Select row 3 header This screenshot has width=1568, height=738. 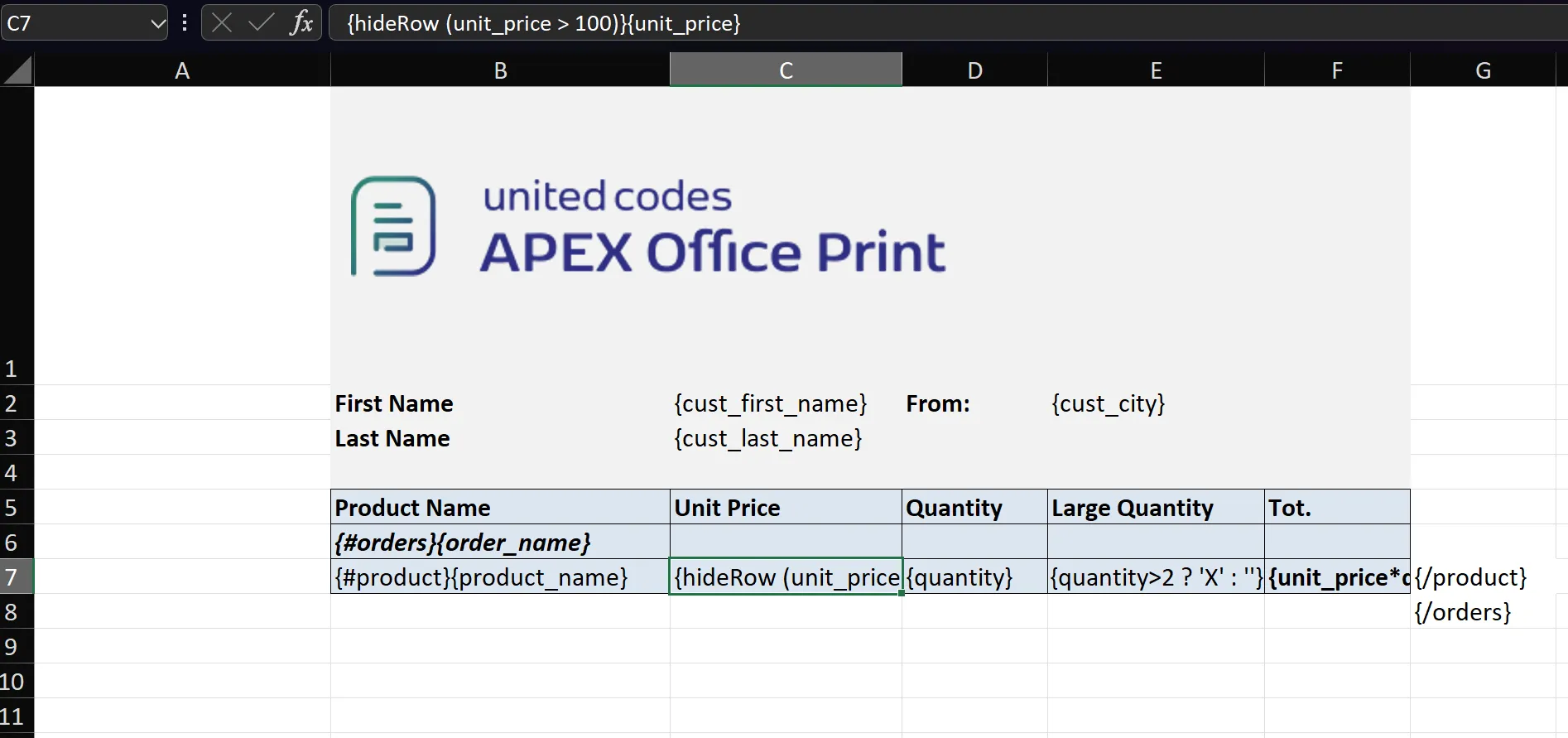(x=17, y=437)
